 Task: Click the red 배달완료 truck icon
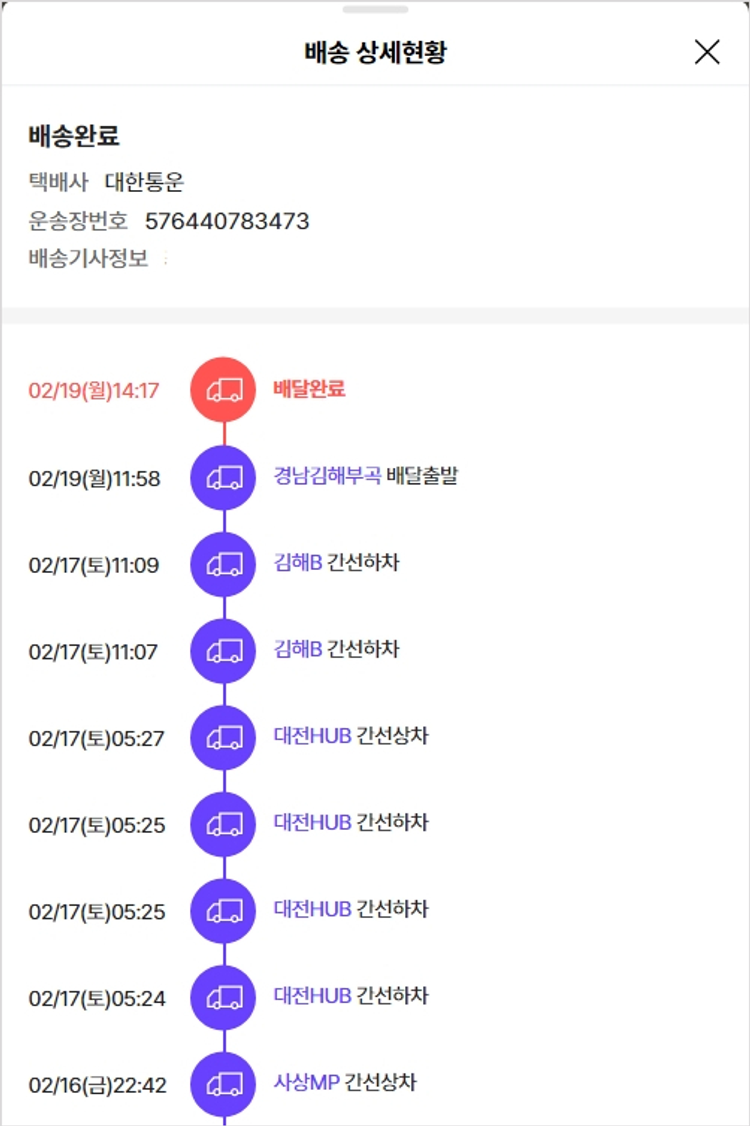pos(224,390)
